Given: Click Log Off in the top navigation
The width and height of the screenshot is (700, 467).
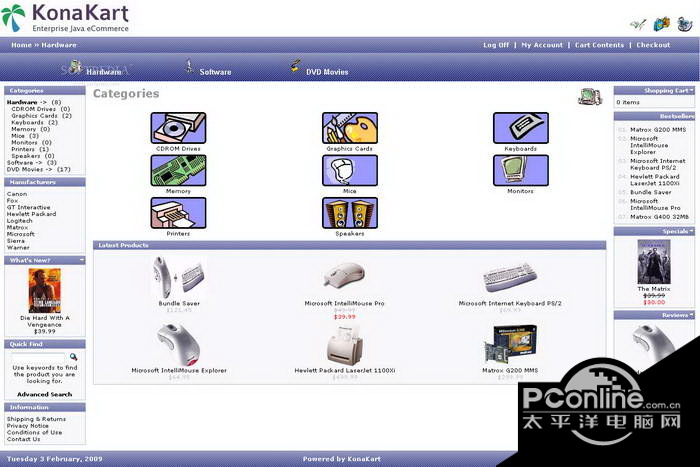Looking at the screenshot, I should click(x=496, y=45).
